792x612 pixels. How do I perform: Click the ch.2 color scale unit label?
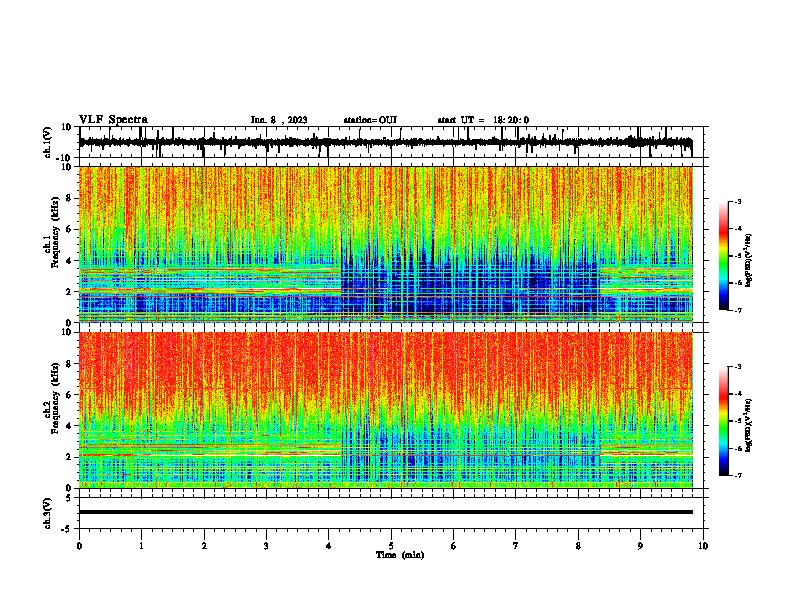click(x=749, y=425)
